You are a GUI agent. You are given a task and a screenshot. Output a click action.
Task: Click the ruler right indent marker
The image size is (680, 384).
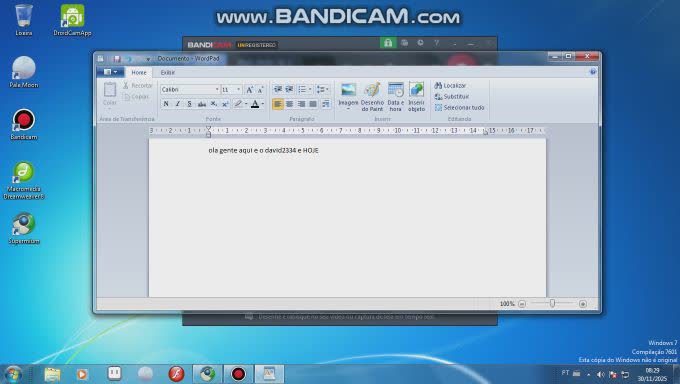click(x=486, y=132)
